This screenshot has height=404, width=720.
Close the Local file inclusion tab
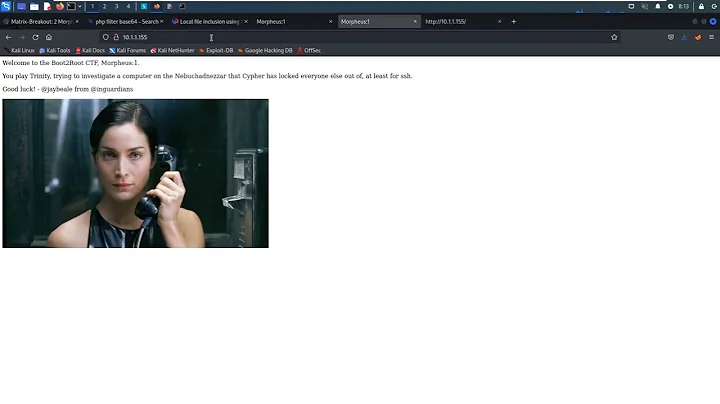click(246, 22)
